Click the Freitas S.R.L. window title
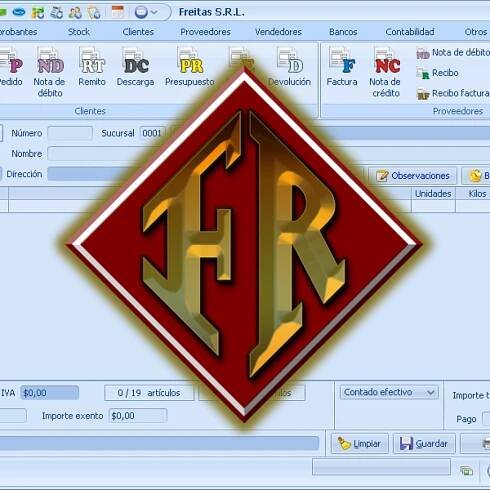The image size is (490, 490). (x=212, y=12)
